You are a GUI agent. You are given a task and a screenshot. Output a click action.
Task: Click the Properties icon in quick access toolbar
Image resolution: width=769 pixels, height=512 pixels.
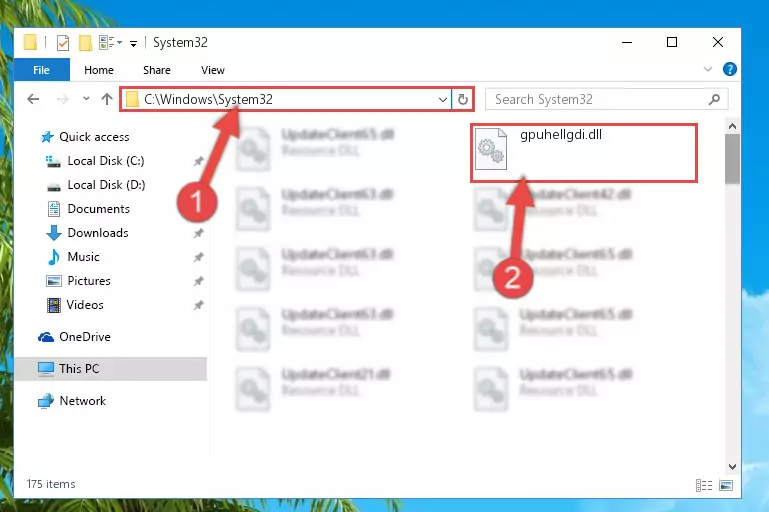click(x=63, y=43)
